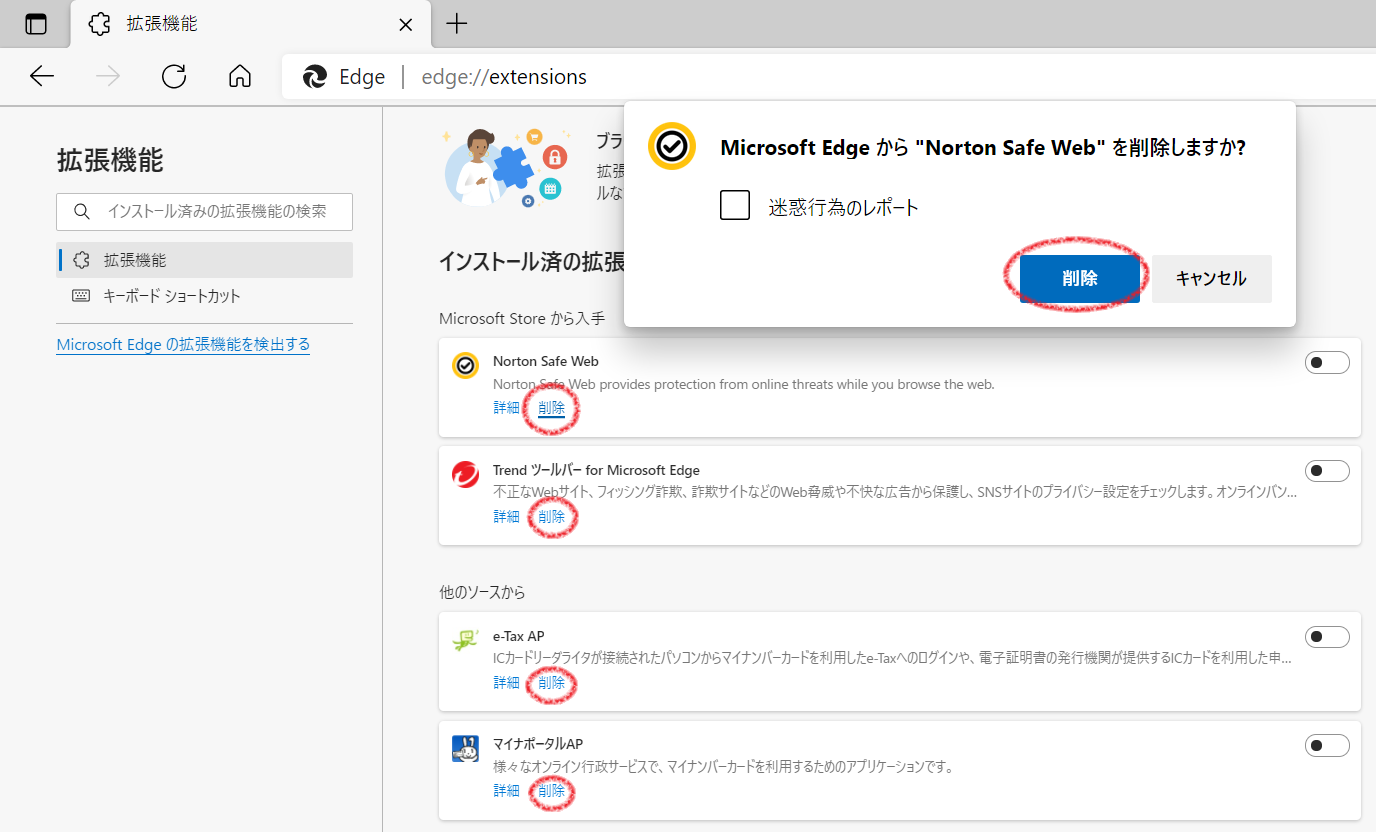The height and width of the screenshot is (832, 1376).
Task: Click the Norton Safe Web extension icon
Action: [464, 365]
